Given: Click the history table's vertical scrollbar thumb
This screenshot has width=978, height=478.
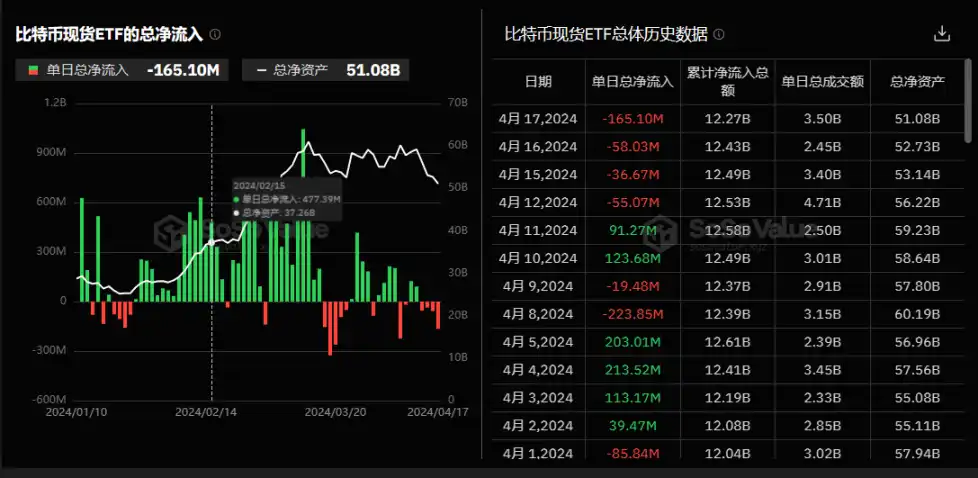Looking at the screenshot, I should coord(969,100).
